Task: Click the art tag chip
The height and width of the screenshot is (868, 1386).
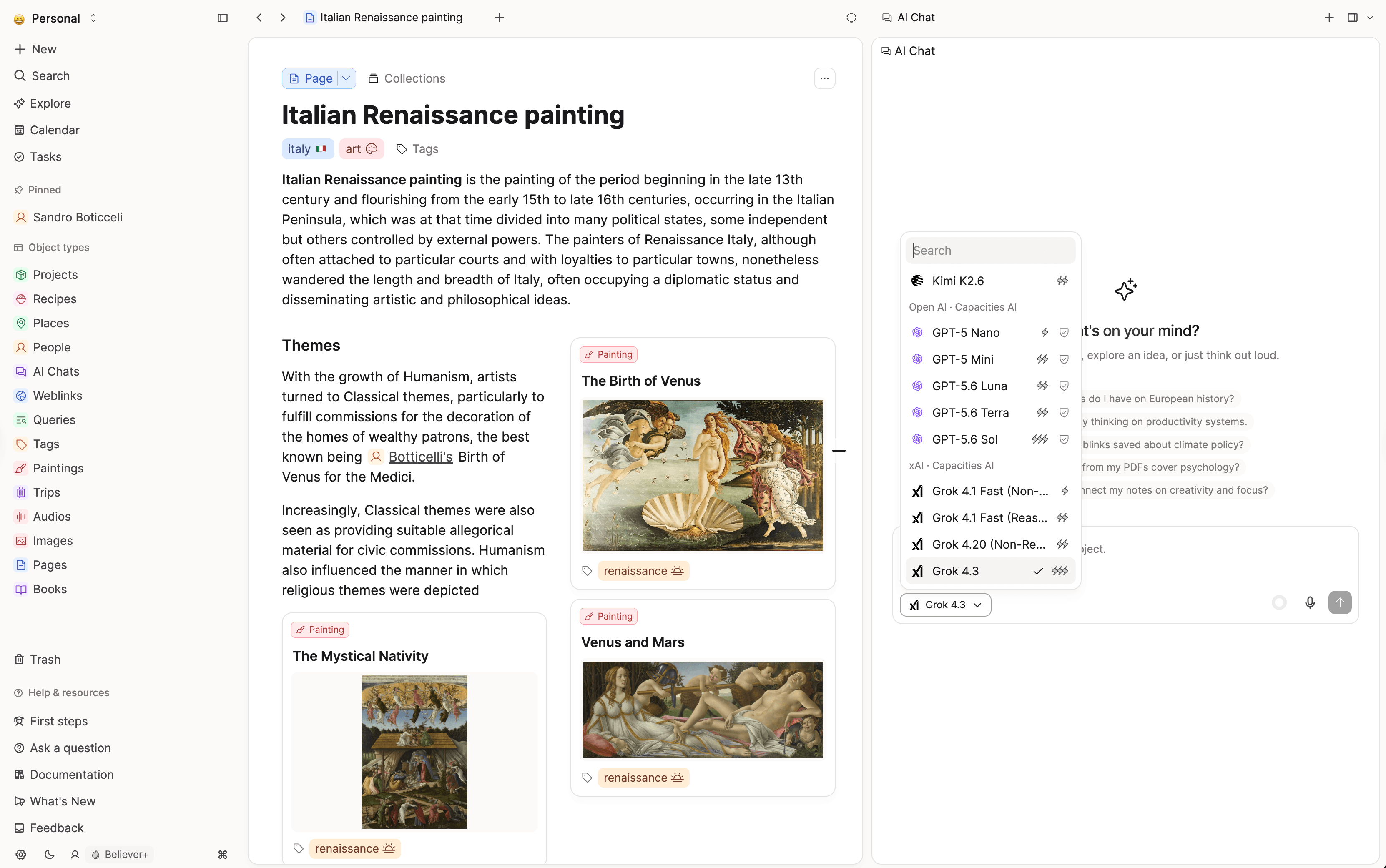Action: (x=361, y=149)
